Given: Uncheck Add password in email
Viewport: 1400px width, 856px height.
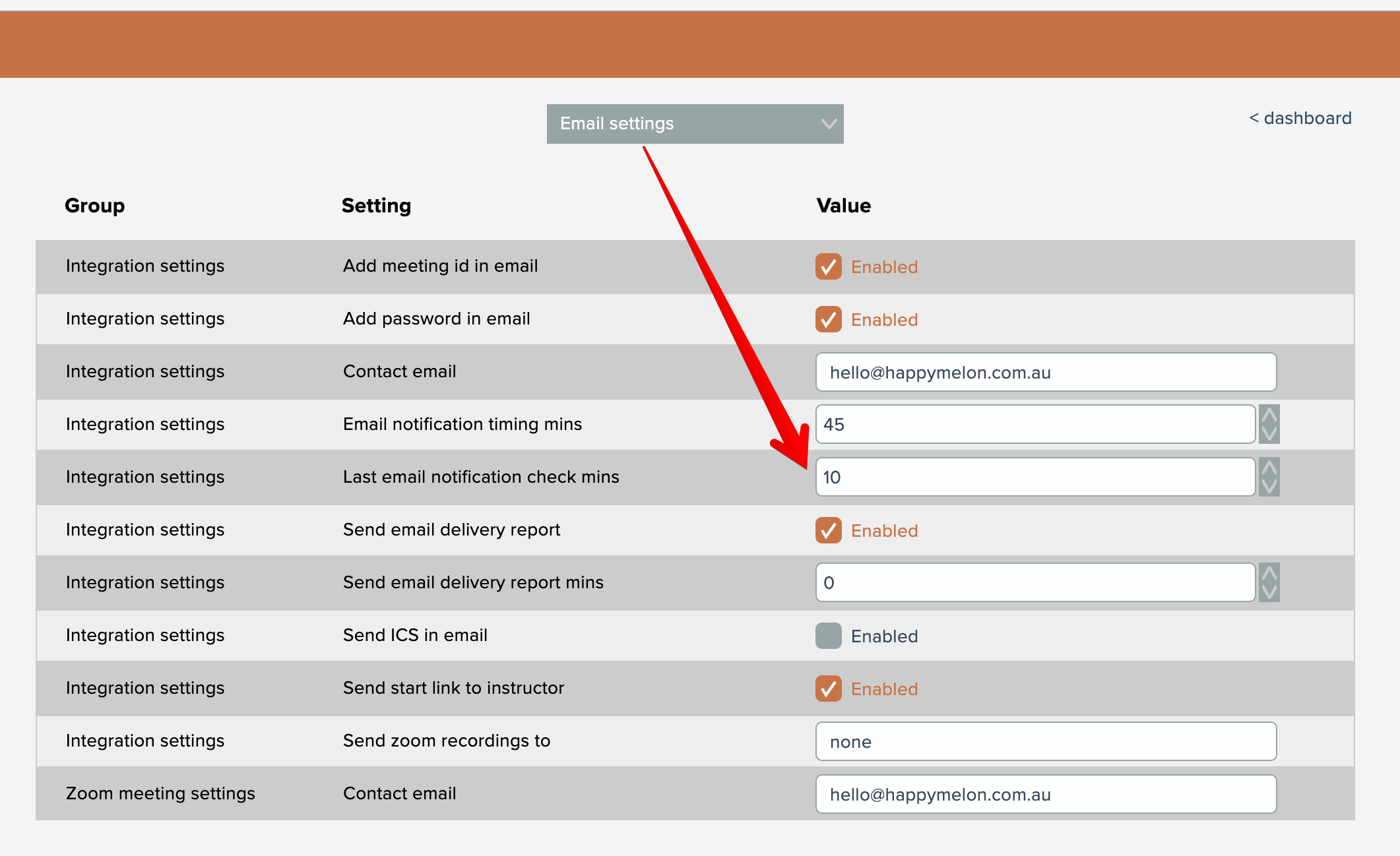Looking at the screenshot, I should [829, 319].
